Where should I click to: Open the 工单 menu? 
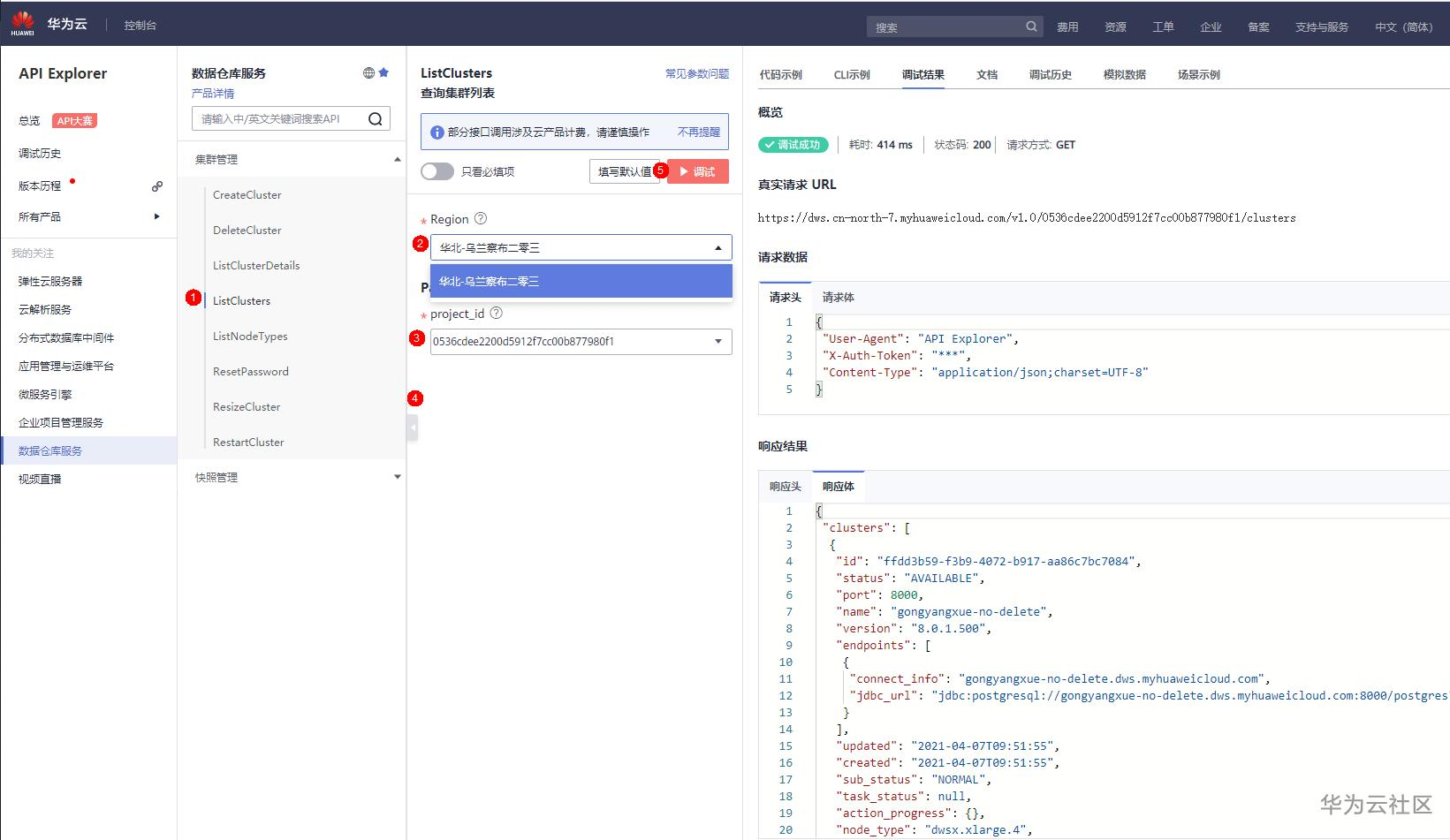click(1163, 27)
